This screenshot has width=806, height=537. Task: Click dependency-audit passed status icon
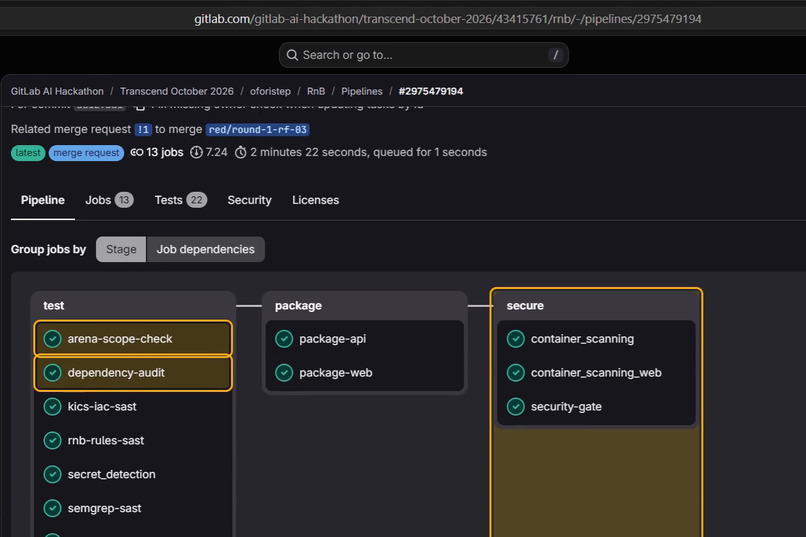[x=52, y=373]
